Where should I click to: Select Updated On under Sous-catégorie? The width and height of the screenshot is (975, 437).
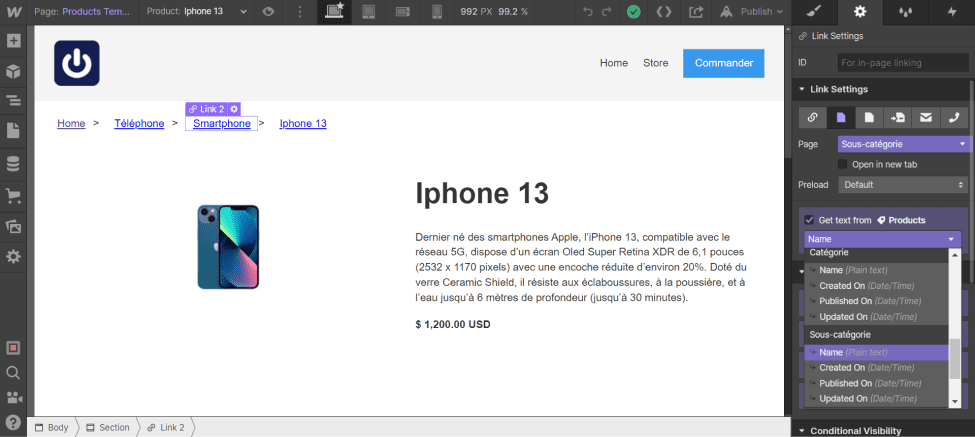[877, 398]
